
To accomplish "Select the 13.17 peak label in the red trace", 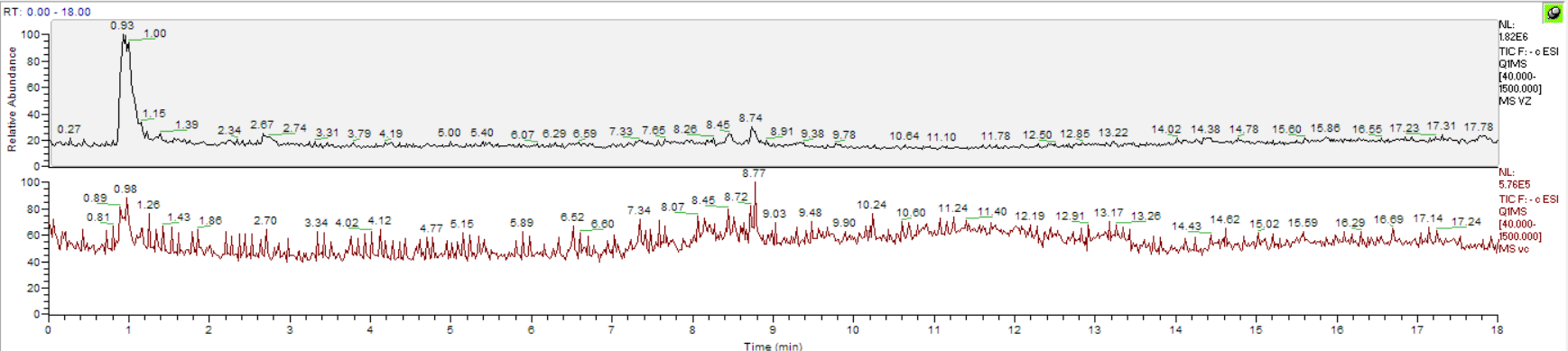I will pos(1109,213).
